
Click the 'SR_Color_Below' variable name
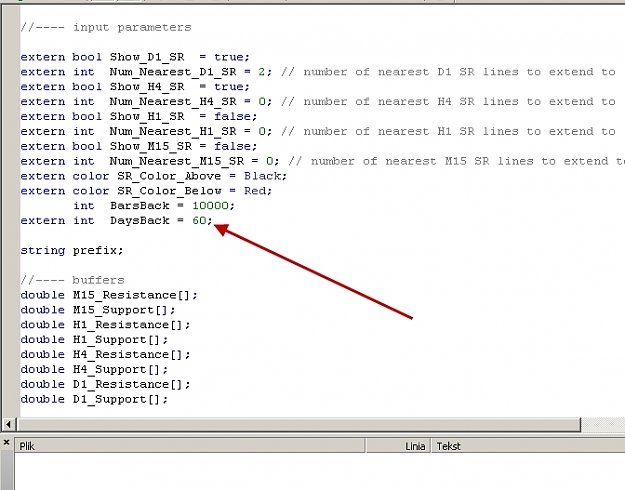pyautogui.click(x=169, y=191)
